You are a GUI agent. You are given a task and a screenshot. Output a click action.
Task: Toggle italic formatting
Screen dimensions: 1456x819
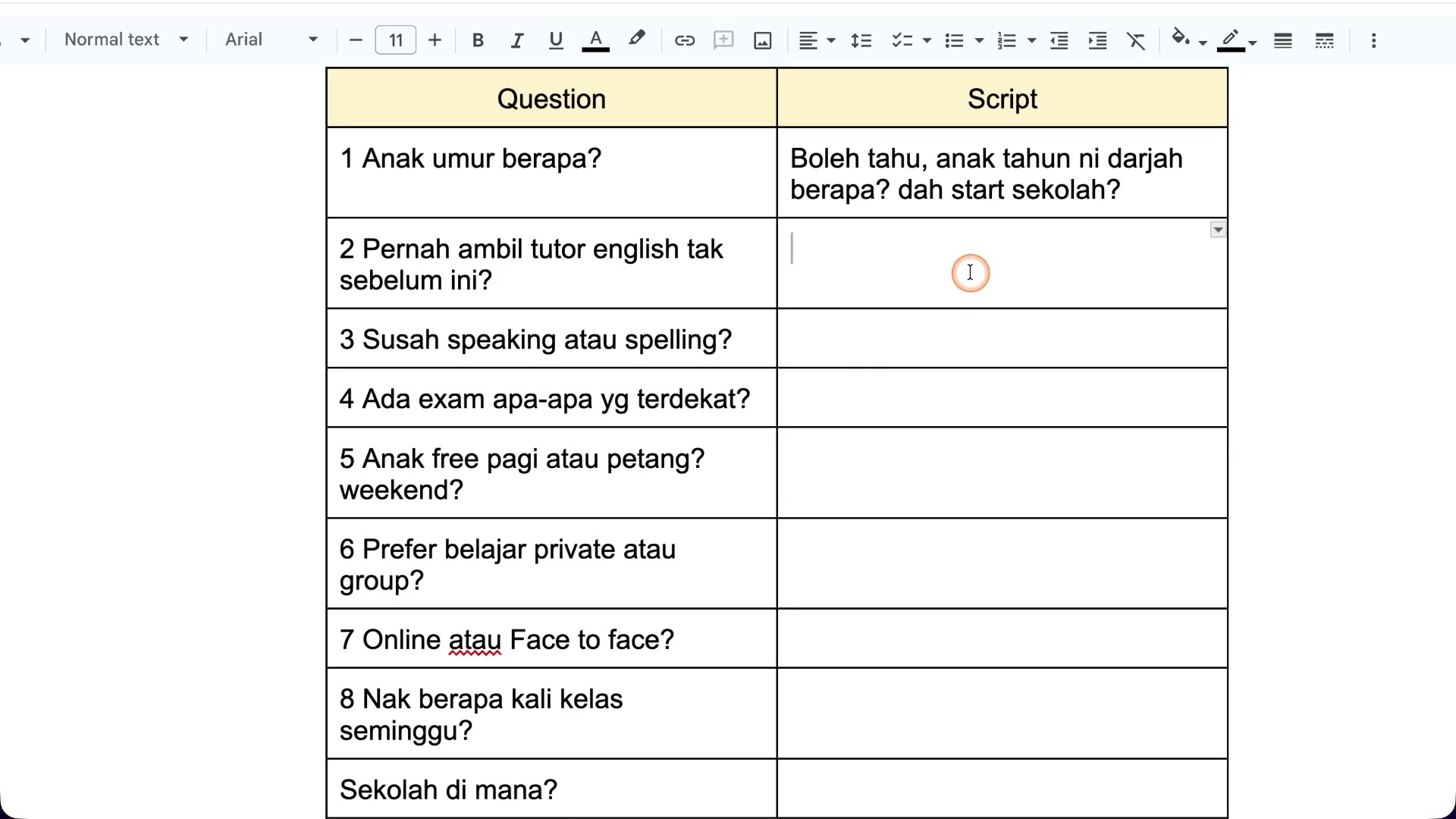coord(517,40)
